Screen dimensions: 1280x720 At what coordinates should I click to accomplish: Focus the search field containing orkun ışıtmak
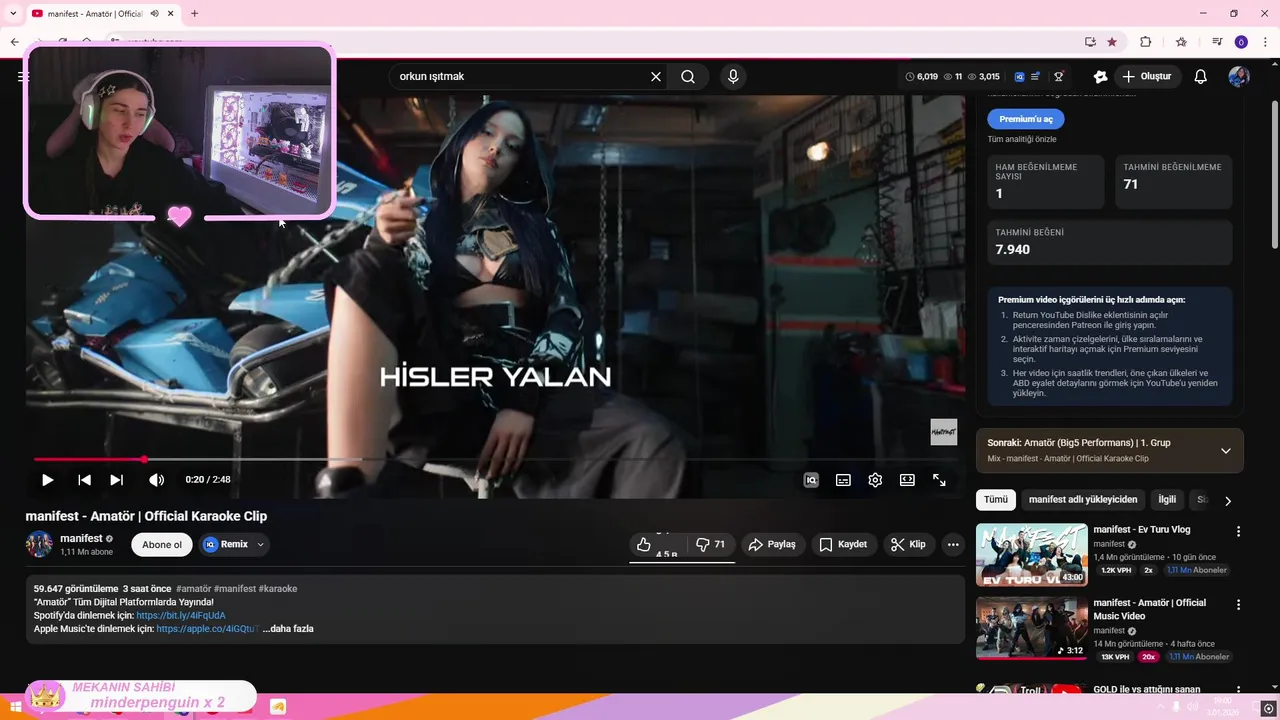coord(520,76)
